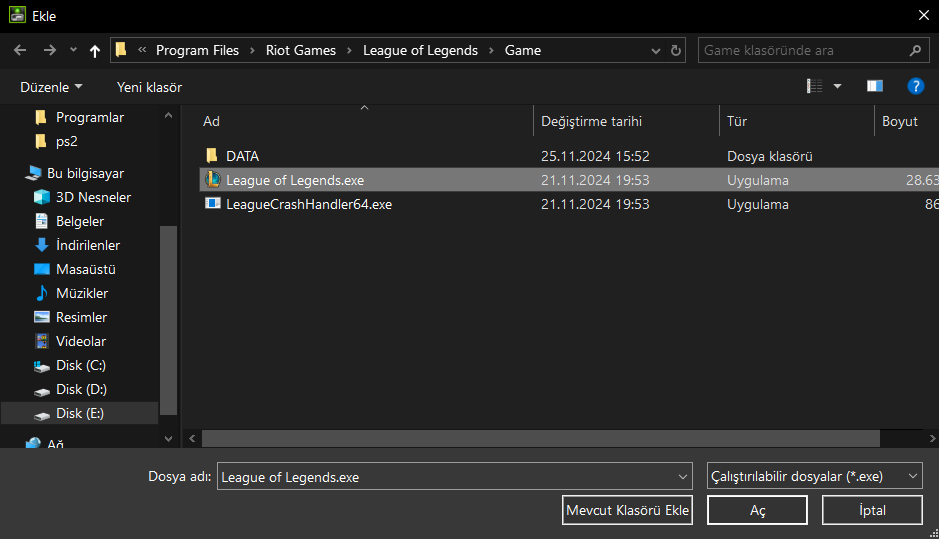939x539 pixels.
Task: Open recent locations dropdown arrow
Action: point(73,50)
